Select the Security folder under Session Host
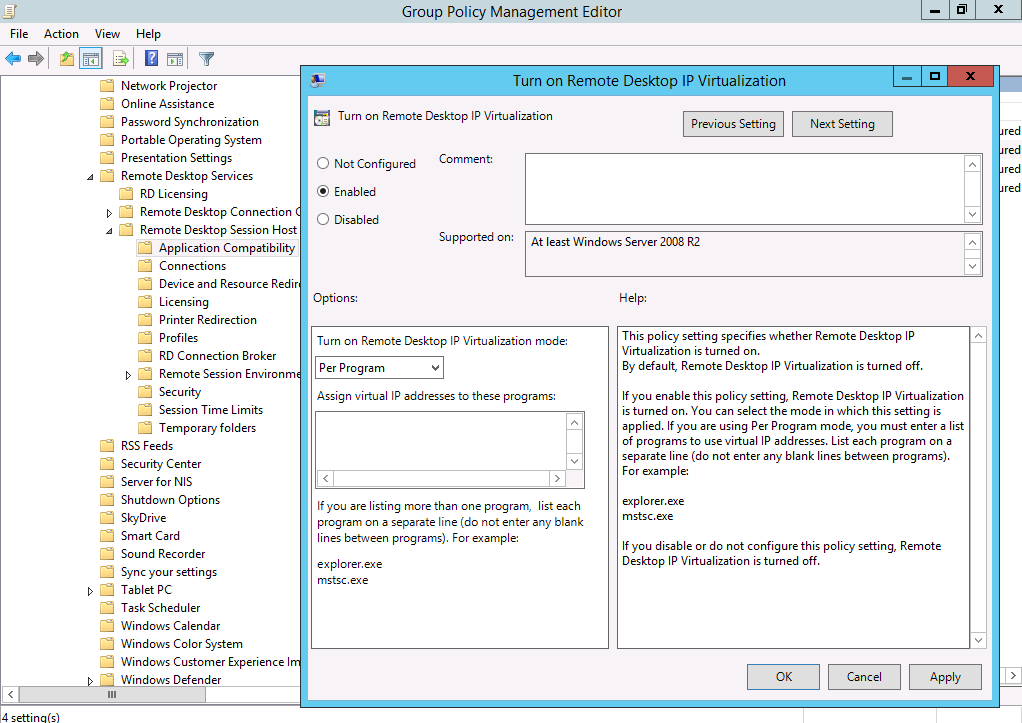This screenshot has height=723, width=1022. tap(169, 392)
